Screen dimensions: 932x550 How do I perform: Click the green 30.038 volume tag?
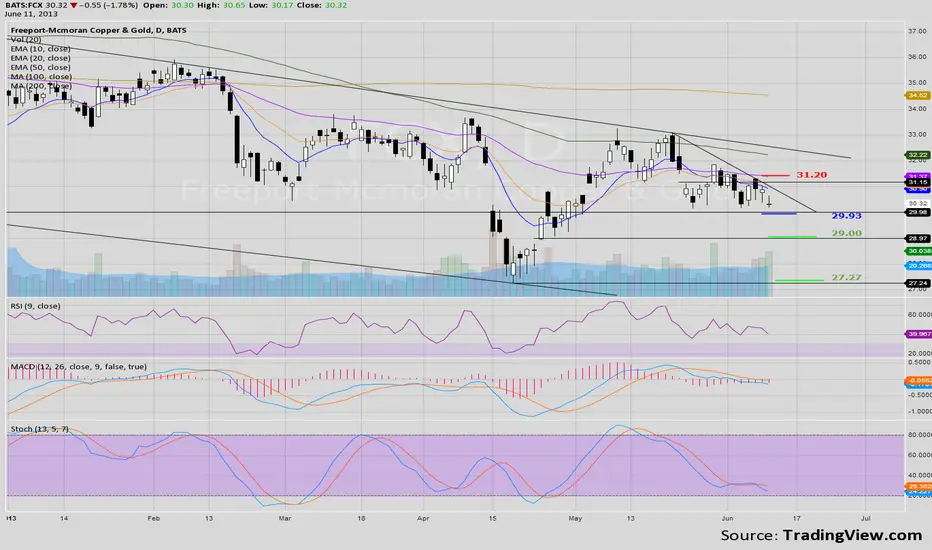pos(919,251)
